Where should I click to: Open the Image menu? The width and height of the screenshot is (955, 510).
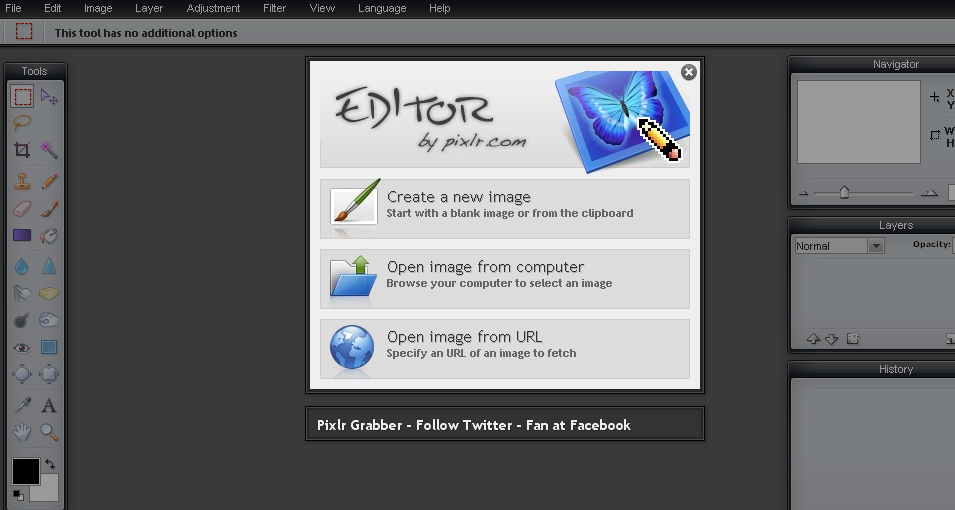[98, 9]
